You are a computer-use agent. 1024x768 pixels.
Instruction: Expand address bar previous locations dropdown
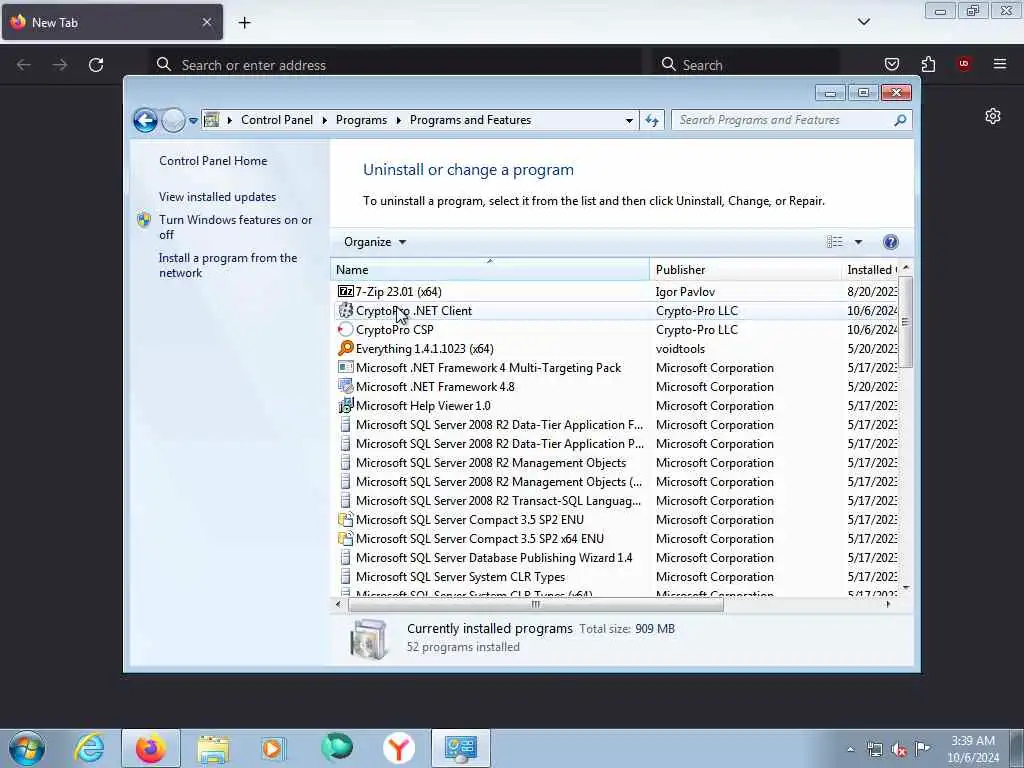point(629,120)
